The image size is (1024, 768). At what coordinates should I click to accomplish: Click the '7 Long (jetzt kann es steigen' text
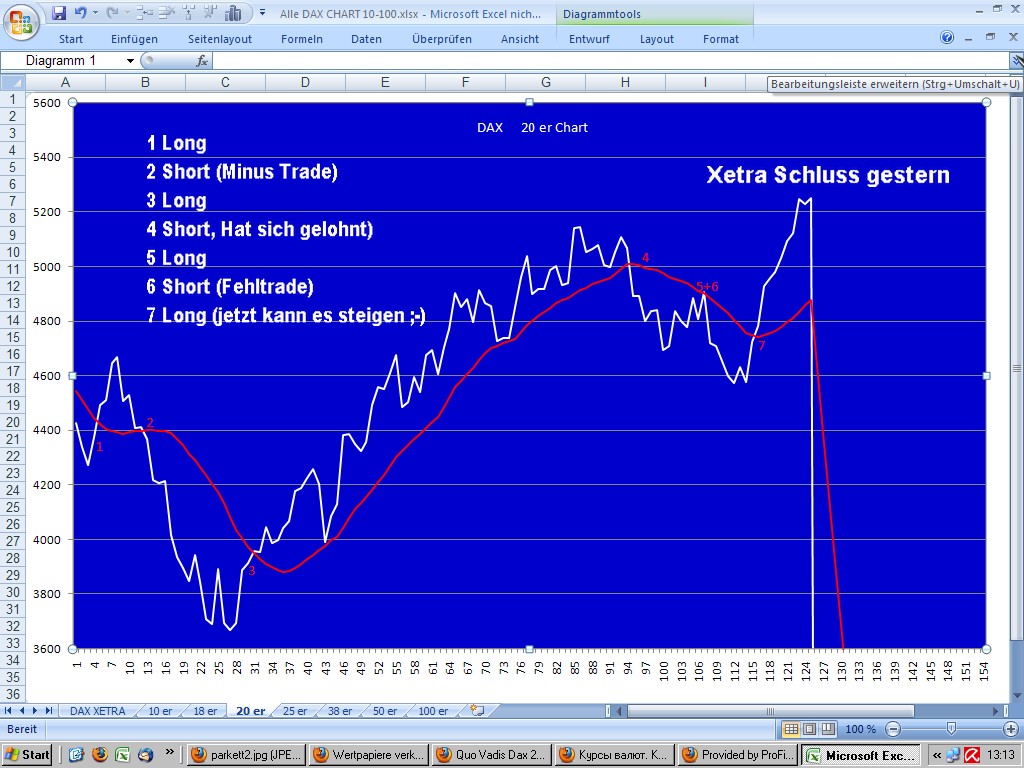(285, 315)
